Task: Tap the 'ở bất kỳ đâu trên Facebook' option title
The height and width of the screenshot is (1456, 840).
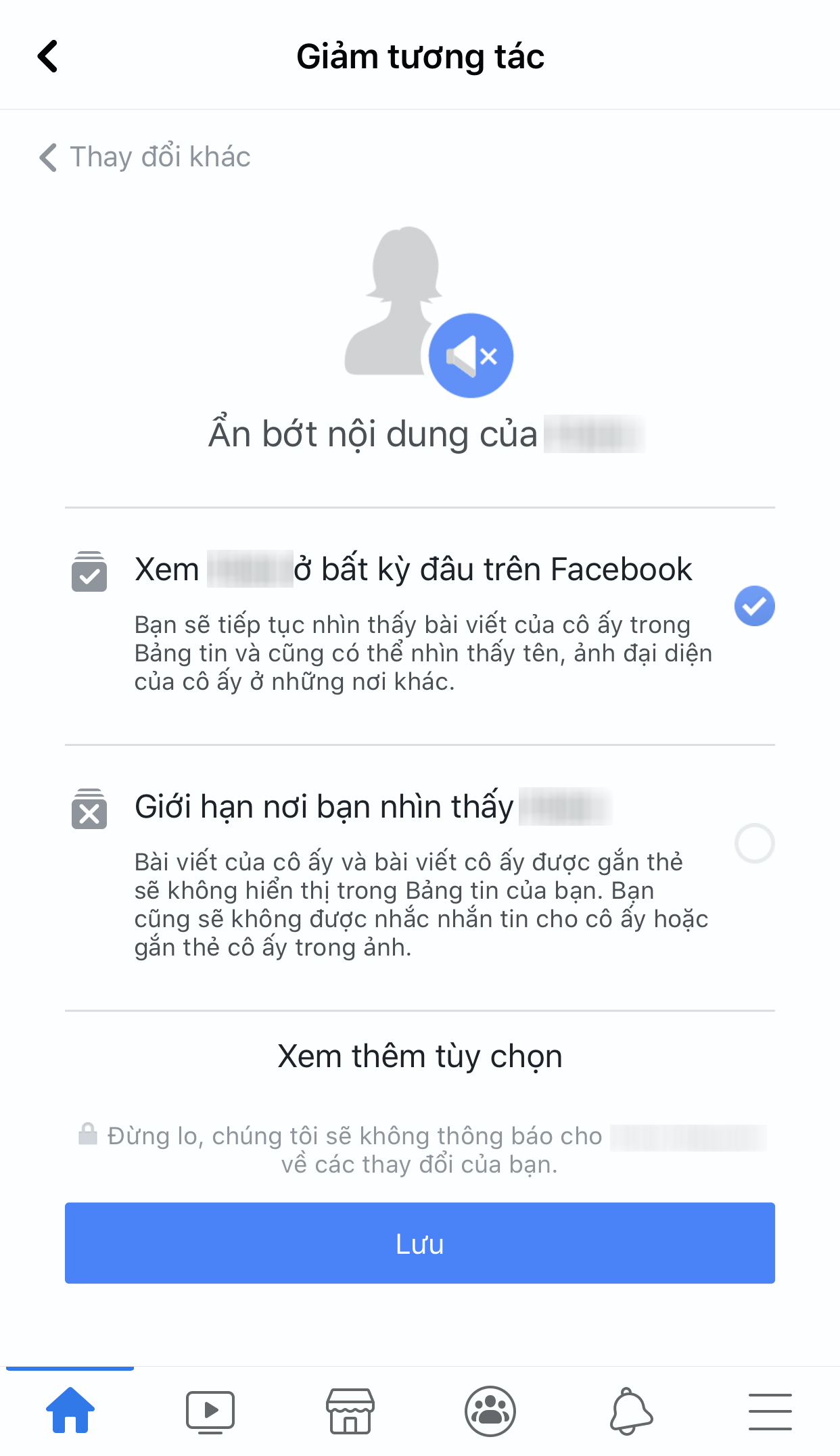Action: 493,569
